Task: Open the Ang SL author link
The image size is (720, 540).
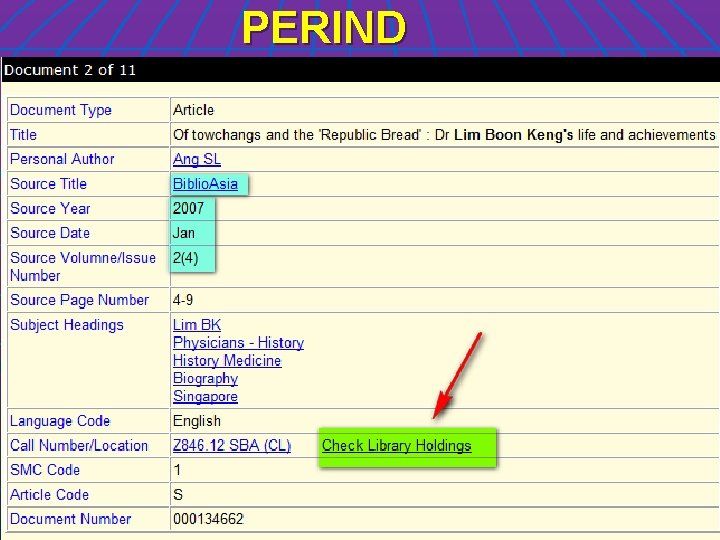Action: (x=197, y=159)
